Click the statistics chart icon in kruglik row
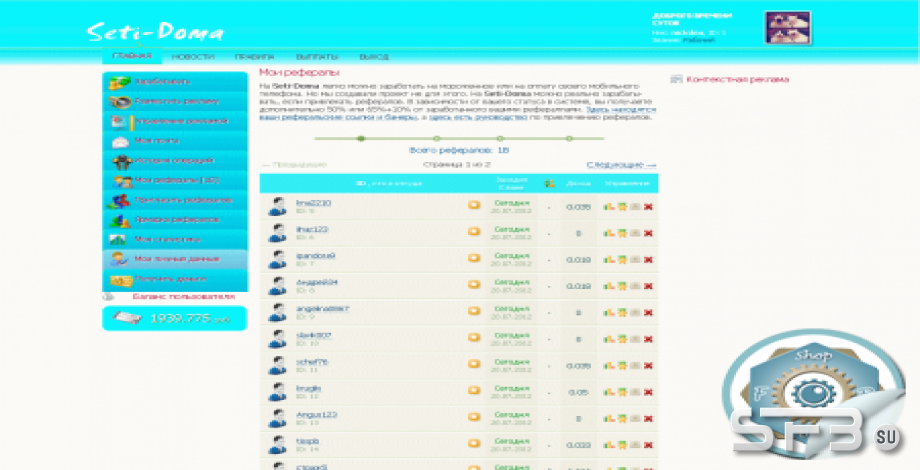The height and width of the screenshot is (470, 920). pyautogui.click(x=608, y=392)
